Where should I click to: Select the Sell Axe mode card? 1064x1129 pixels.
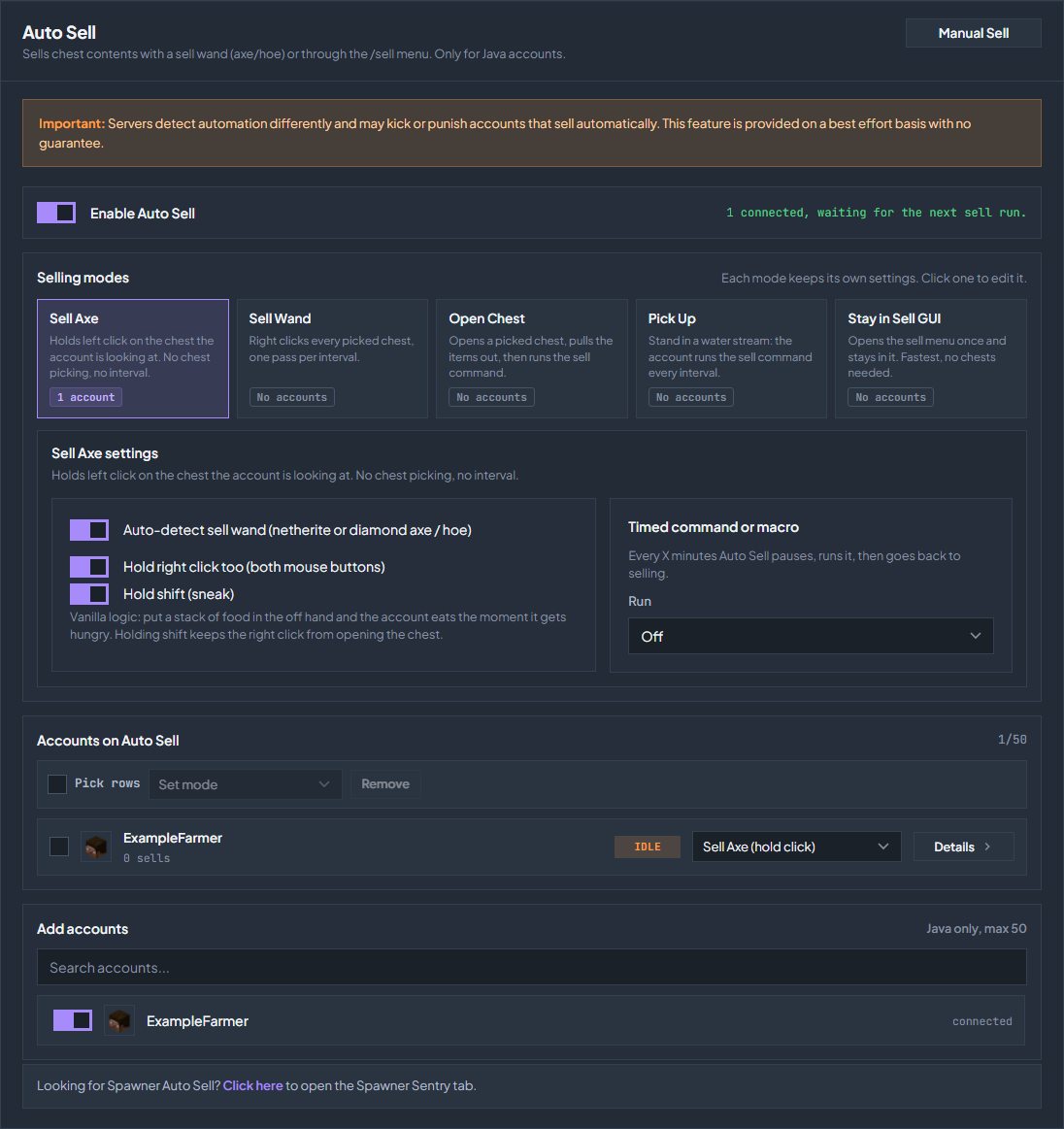coord(133,358)
